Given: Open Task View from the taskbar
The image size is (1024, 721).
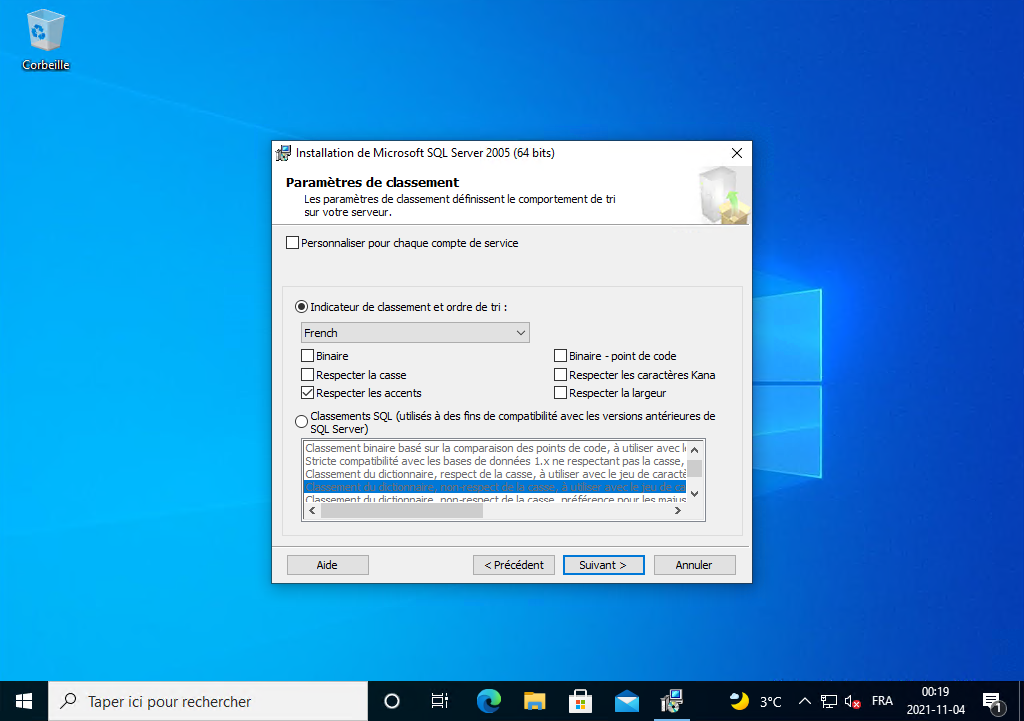Looking at the screenshot, I should tap(438, 700).
